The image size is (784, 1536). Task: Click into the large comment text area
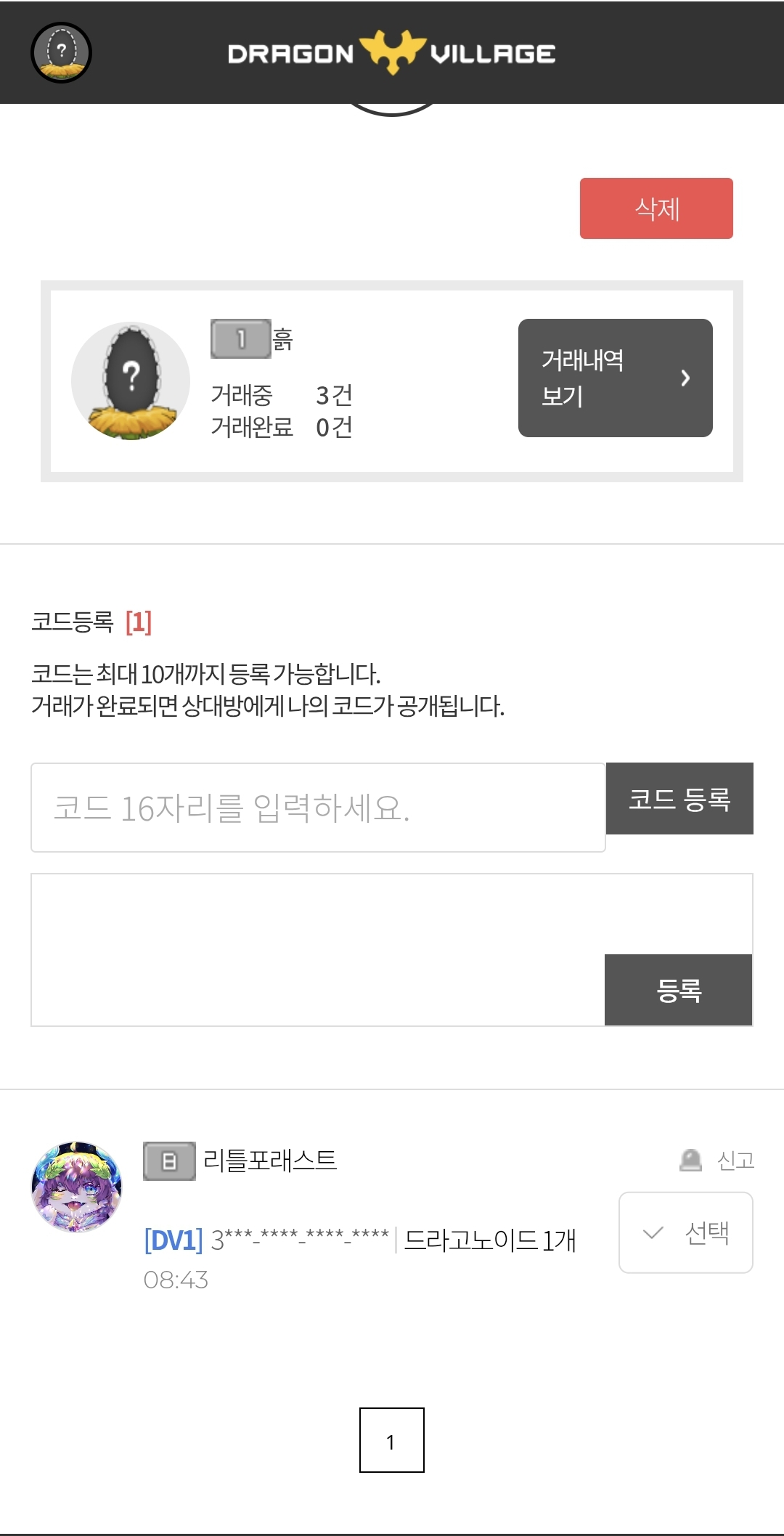(318, 949)
